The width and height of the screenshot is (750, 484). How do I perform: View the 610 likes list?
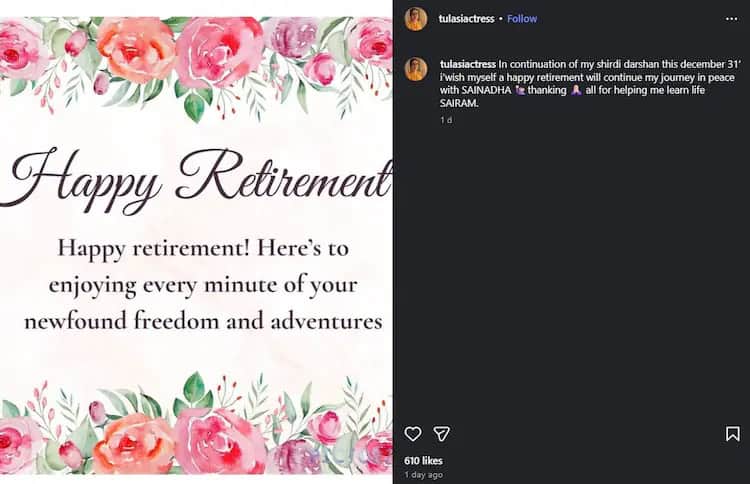point(424,460)
